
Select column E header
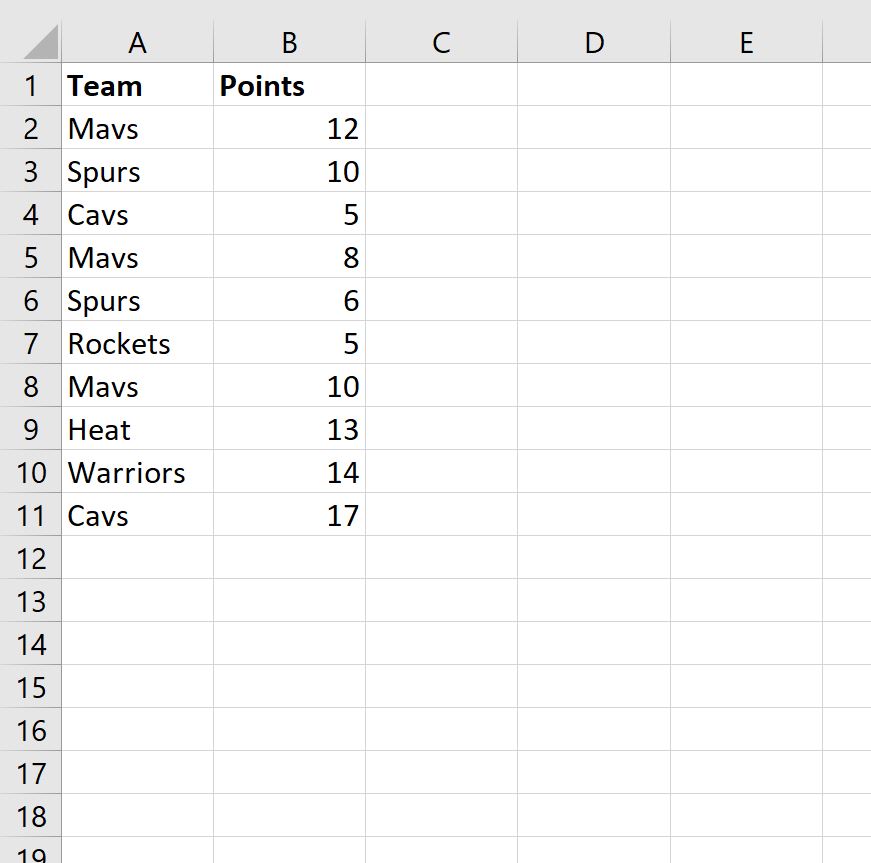point(746,42)
